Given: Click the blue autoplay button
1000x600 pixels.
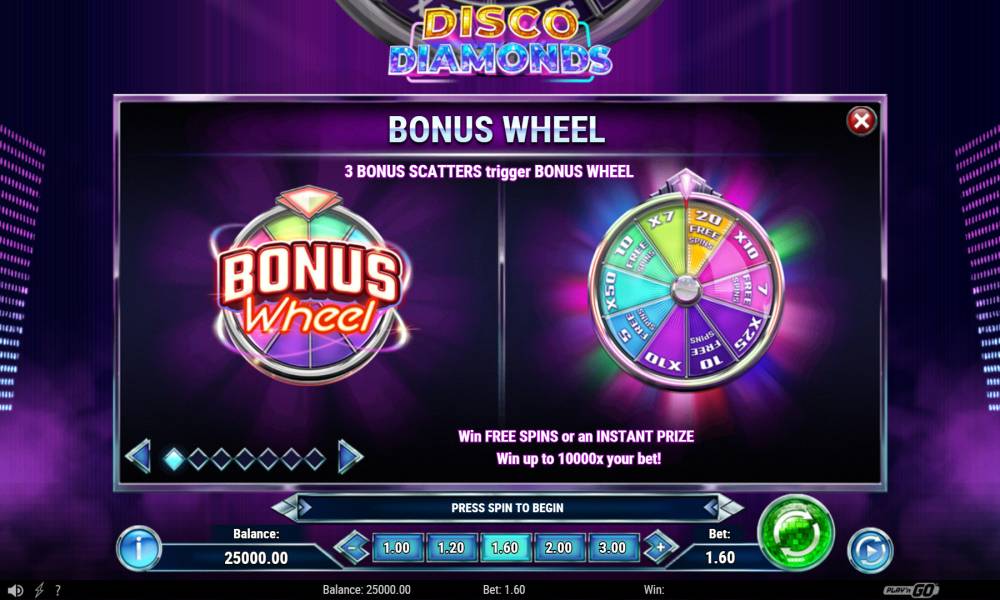Looking at the screenshot, I should point(870,550).
